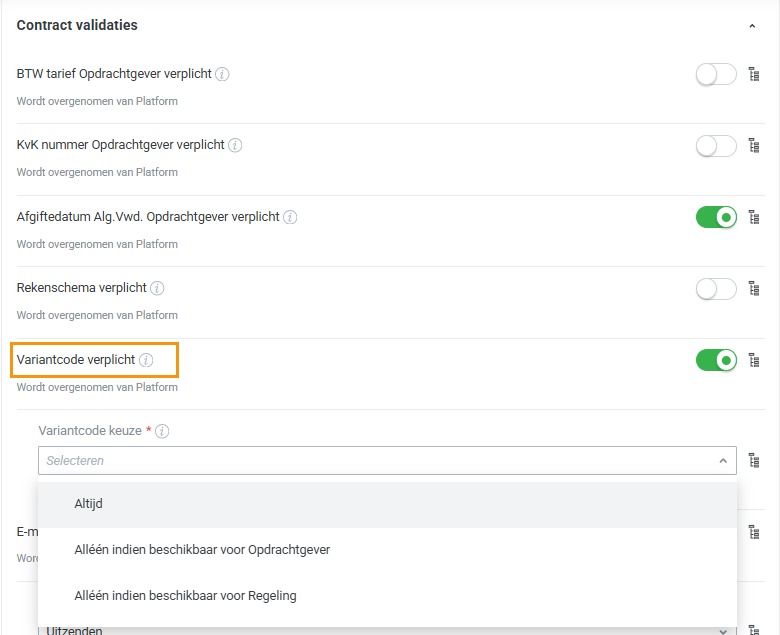Enable BTW tarief Opdrachtgever verplicht toggle
The height and width of the screenshot is (635, 780).
pyautogui.click(x=716, y=74)
